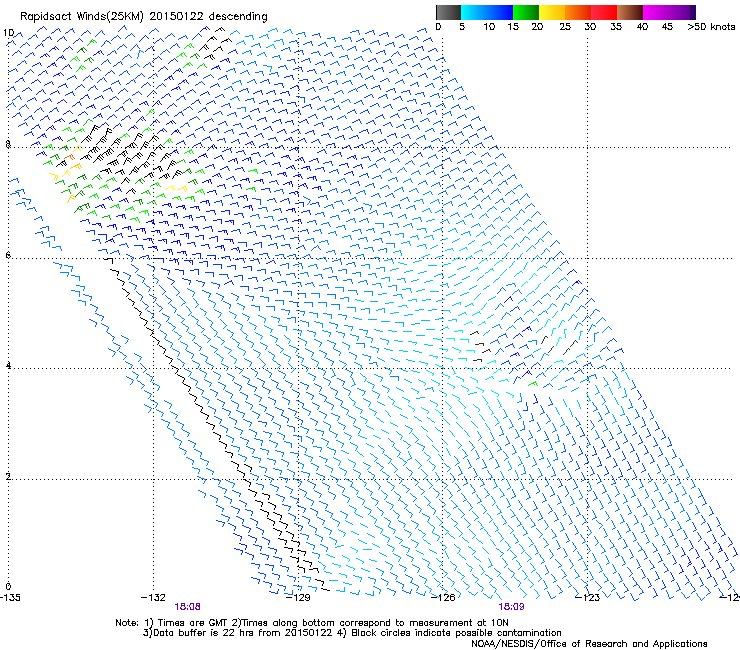Click the brown 35-40 knots color swatch

pos(630,12)
